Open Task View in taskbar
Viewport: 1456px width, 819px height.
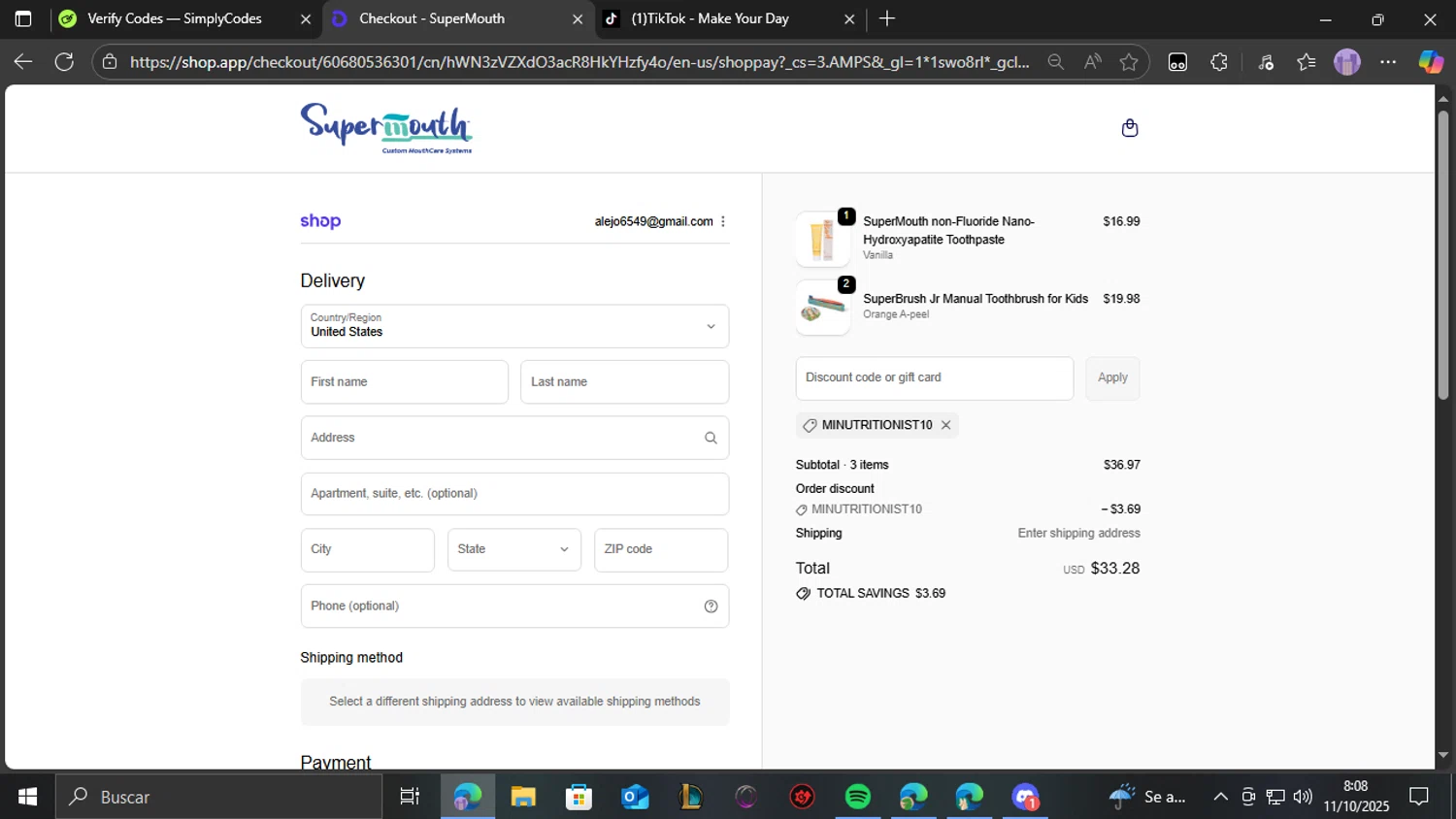pos(410,797)
